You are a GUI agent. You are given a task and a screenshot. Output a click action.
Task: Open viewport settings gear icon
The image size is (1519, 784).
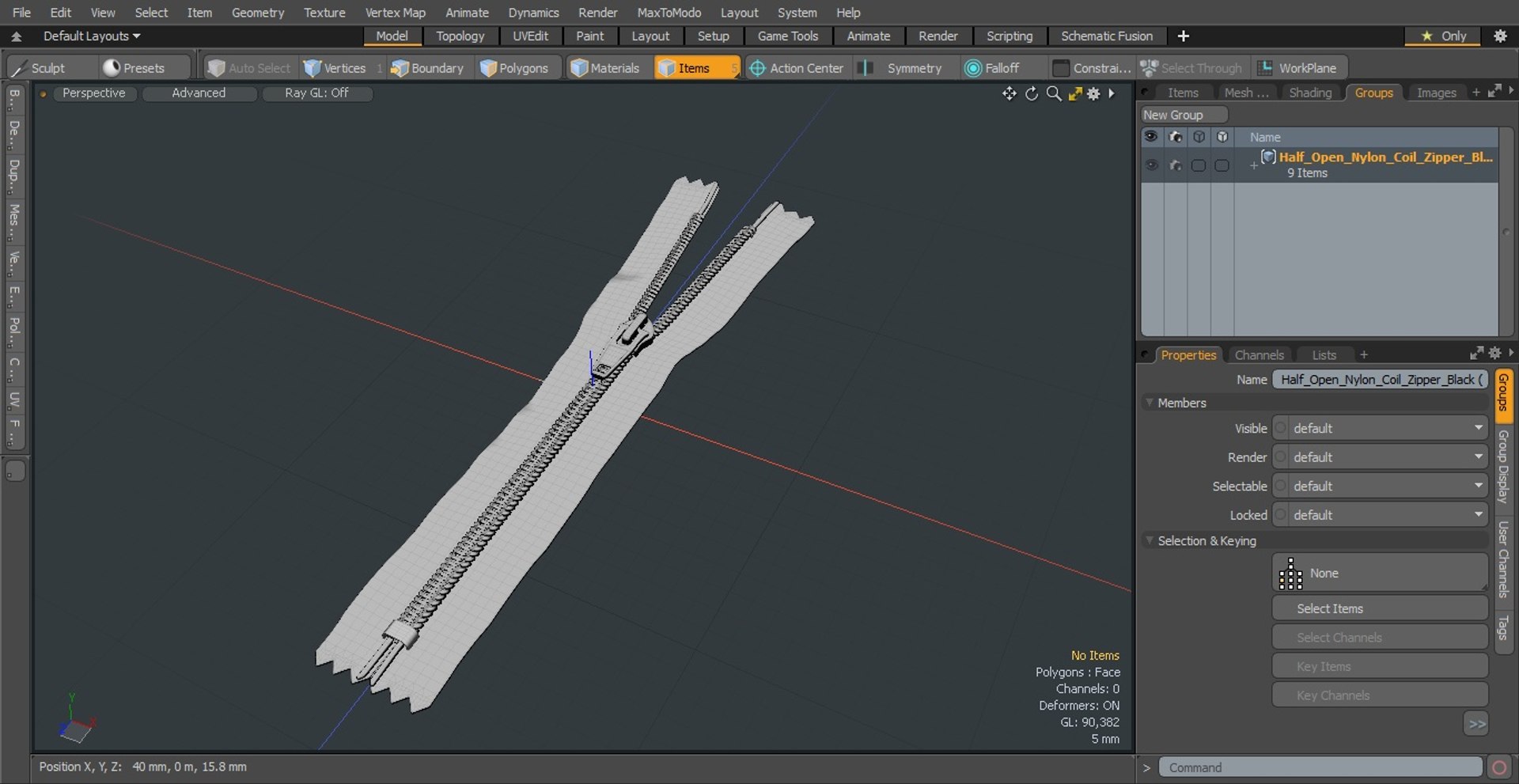1093,93
